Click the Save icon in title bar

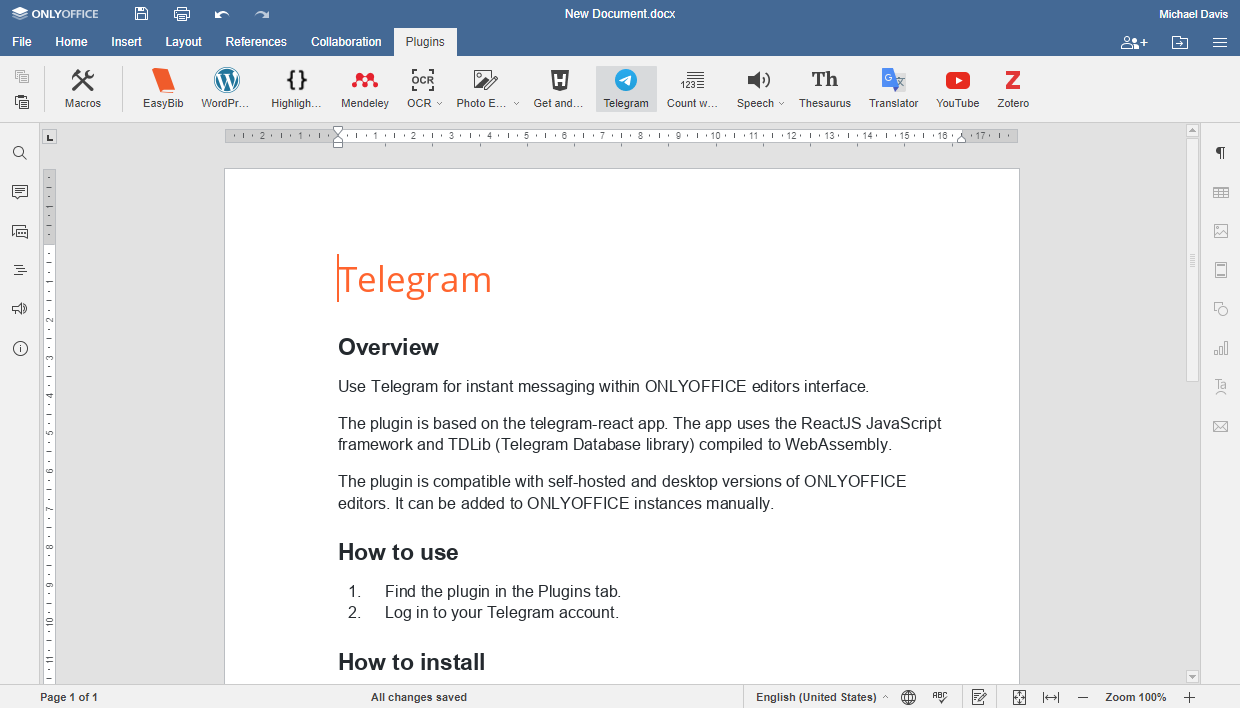point(141,14)
